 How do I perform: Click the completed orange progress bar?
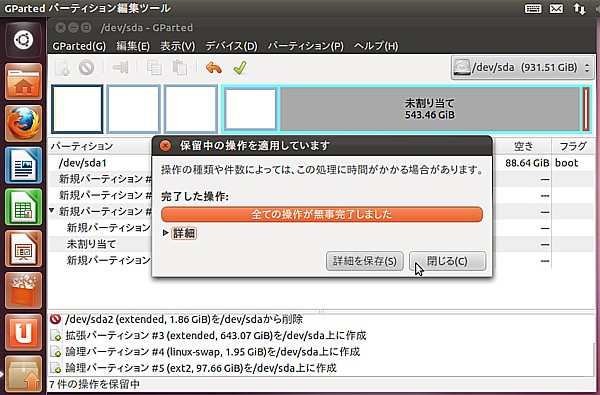(322, 214)
